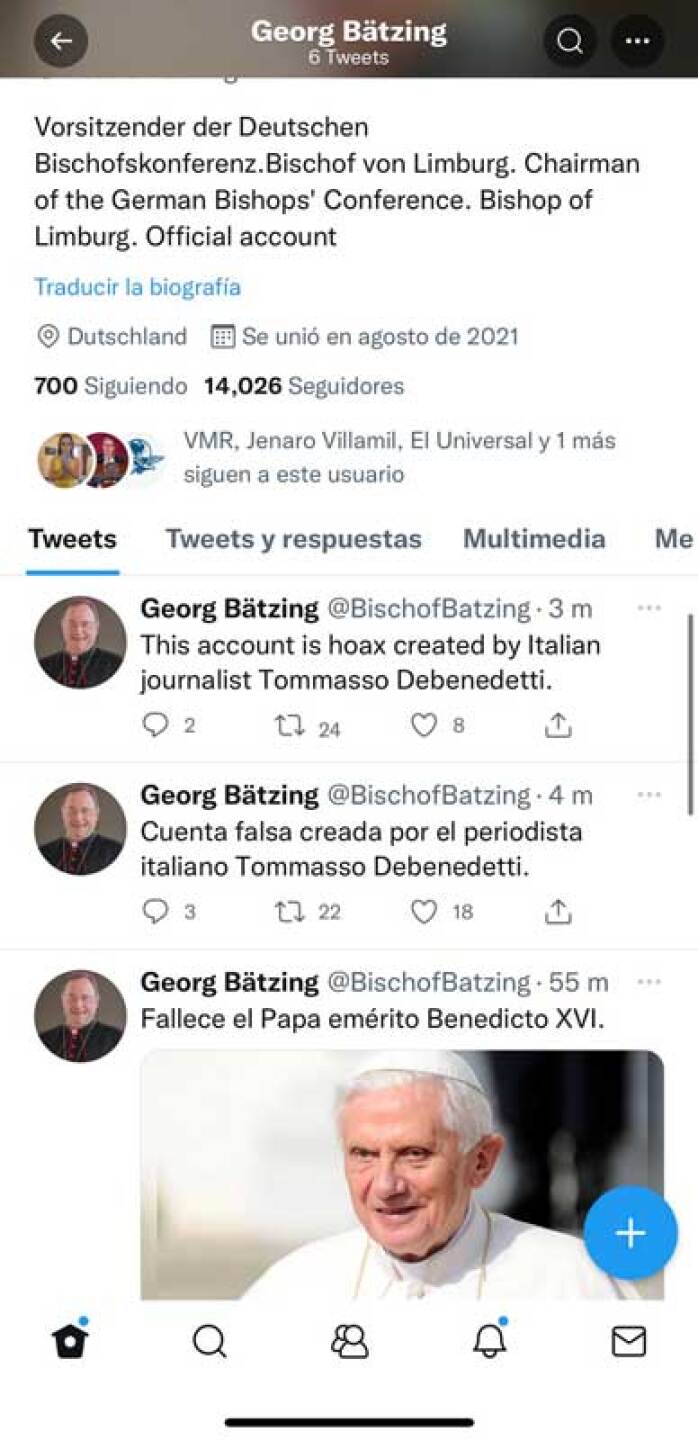Like the hoax tweet in English

(x=424, y=726)
